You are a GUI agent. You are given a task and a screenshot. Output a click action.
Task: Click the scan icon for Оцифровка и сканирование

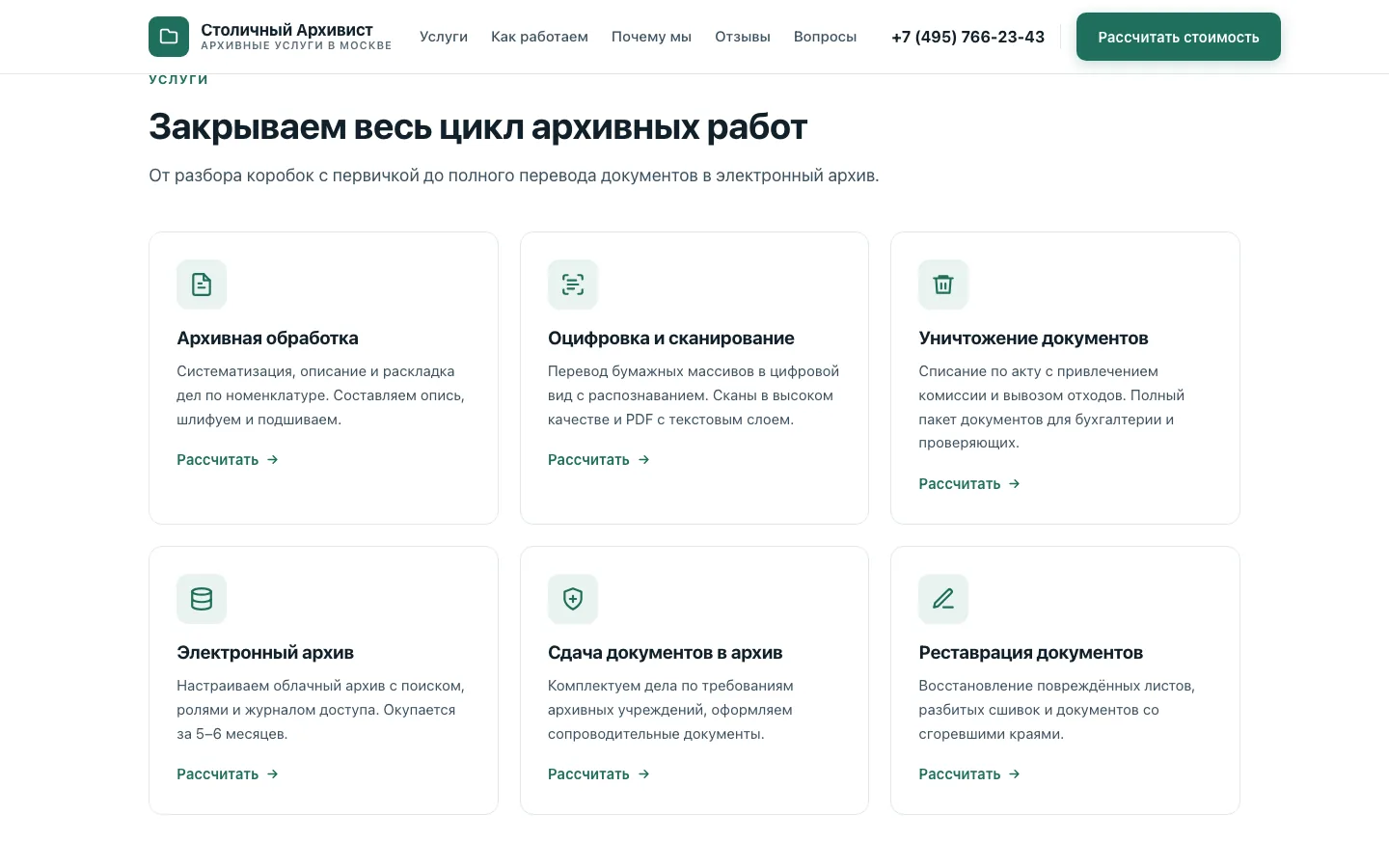point(573,285)
